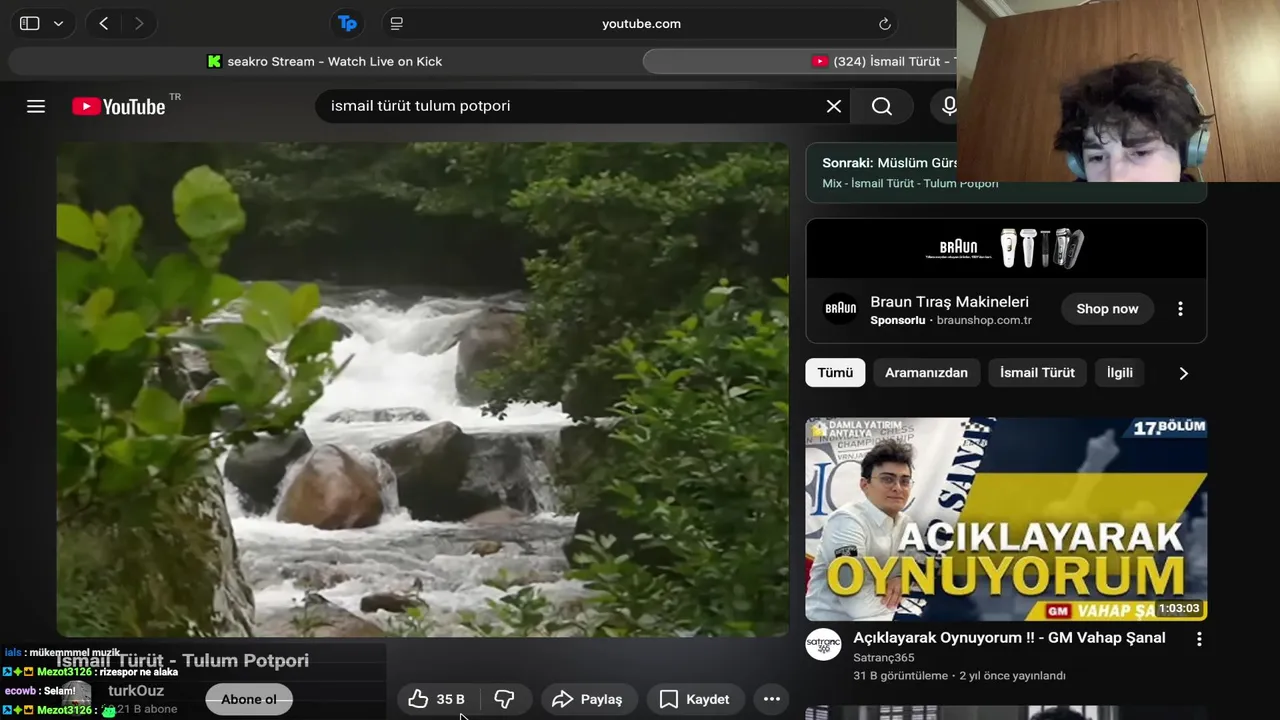Open the Mix playlist next-up panel

1006,172
